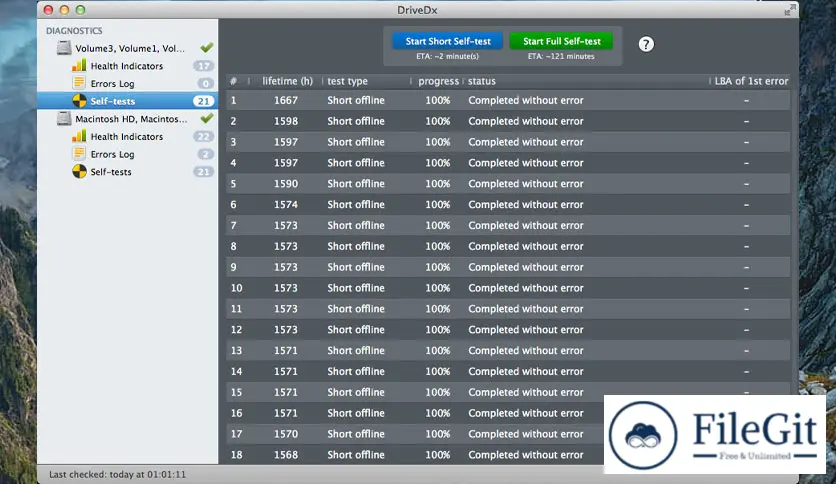The height and width of the screenshot is (484, 836).
Task: Click 'Completed without error' in row 15
Action: pyautogui.click(x=526, y=392)
